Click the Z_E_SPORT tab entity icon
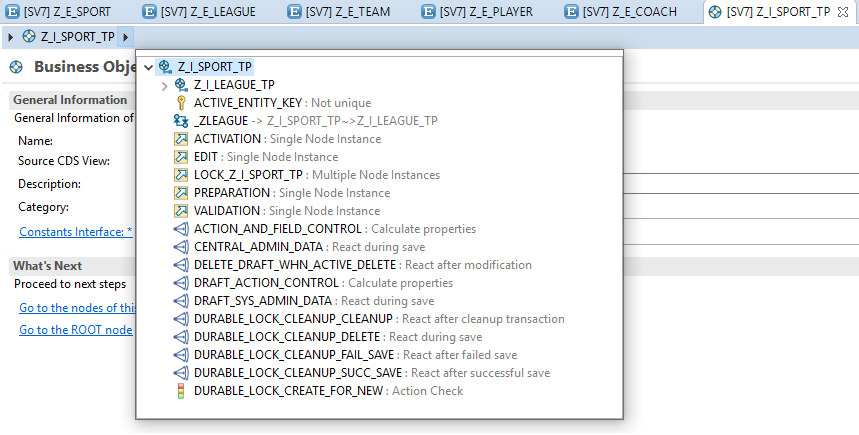Image resolution: width=859 pixels, height=435 pixels. pyautogui.click(x=13, y=12)
